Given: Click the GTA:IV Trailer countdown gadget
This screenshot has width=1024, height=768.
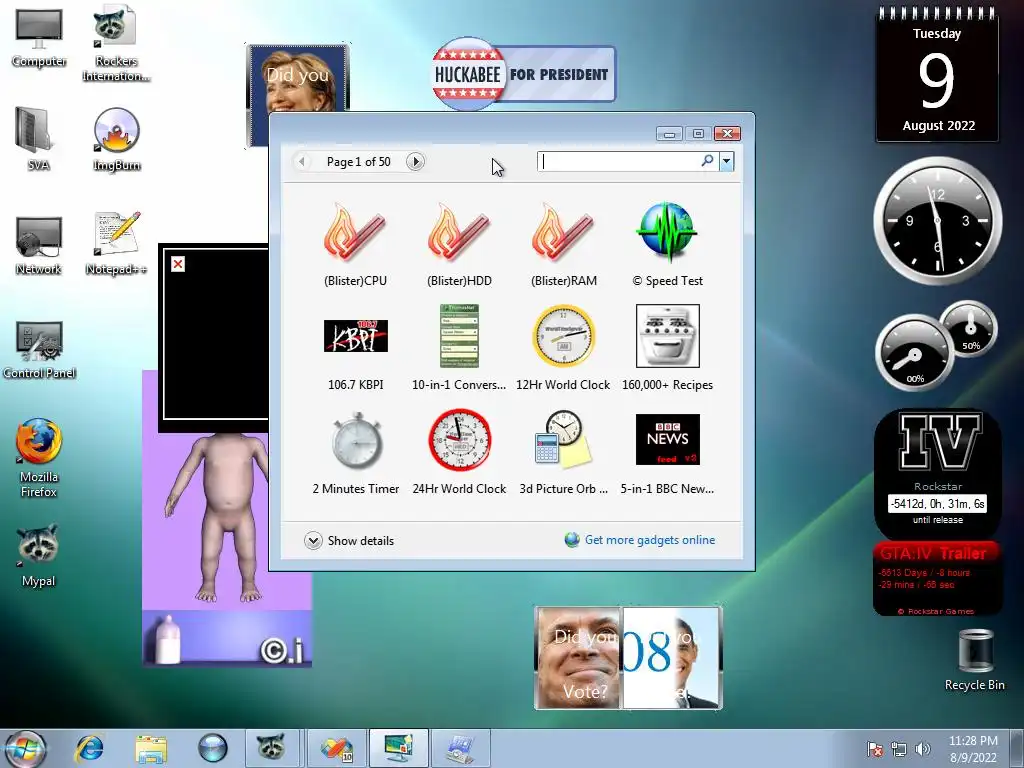Looking at the screenshot, I should tap(938, 579).
